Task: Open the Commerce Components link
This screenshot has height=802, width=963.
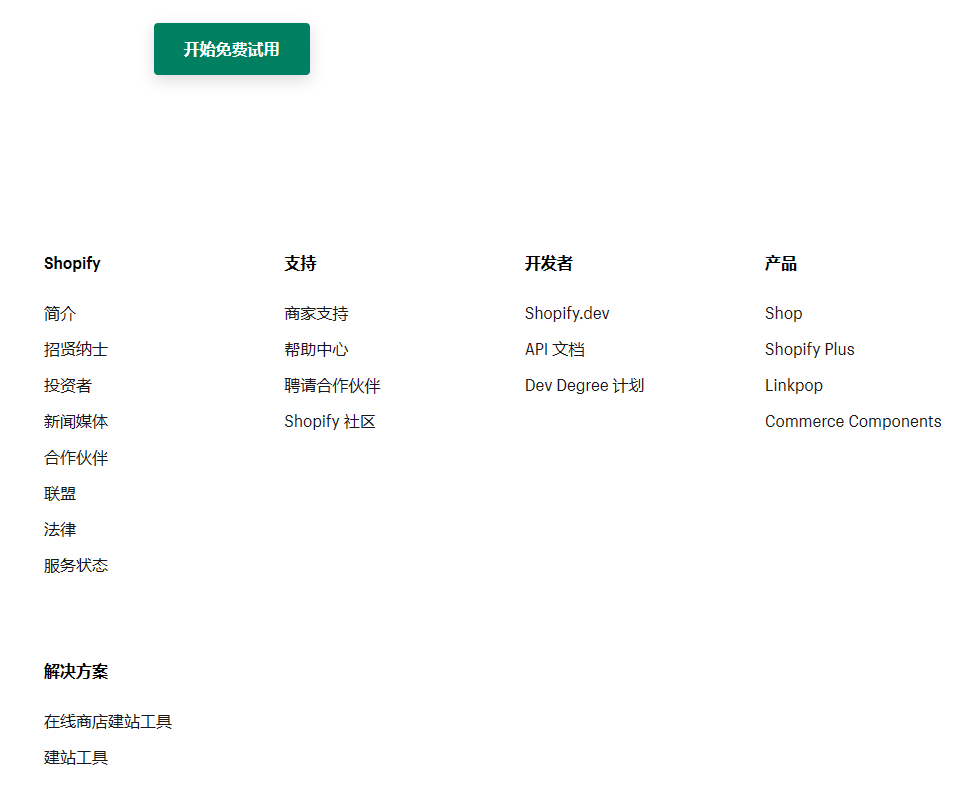Action: click(x=853, y=421)
